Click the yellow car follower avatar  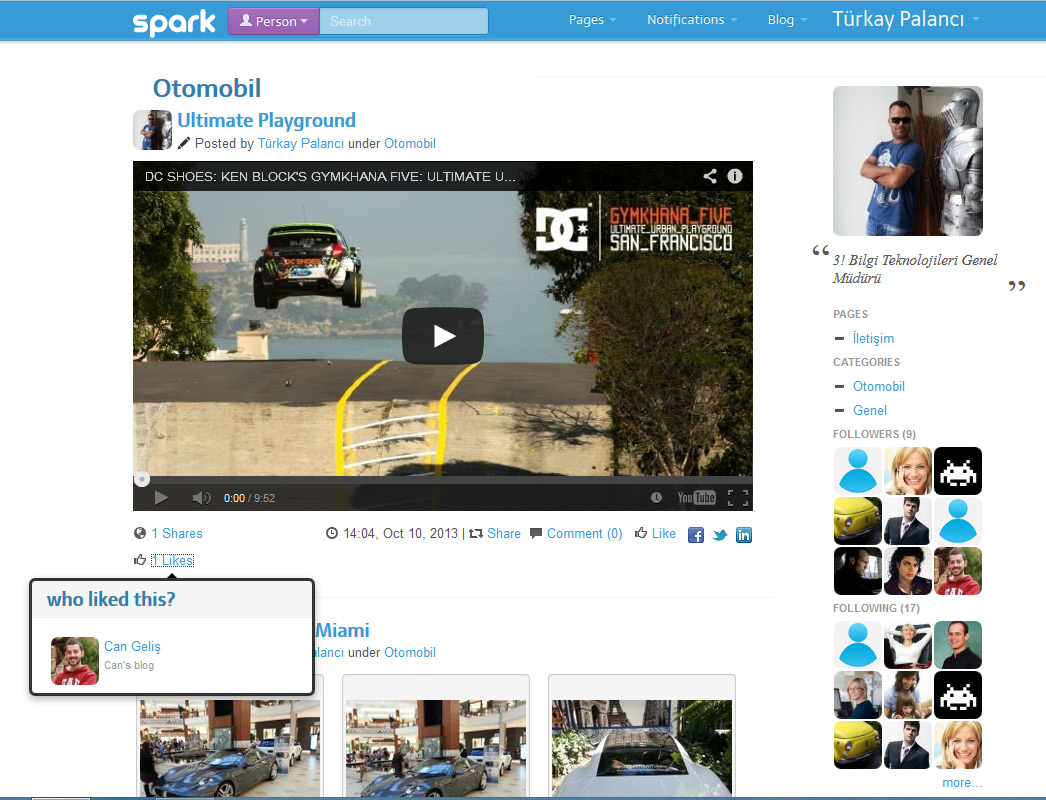click(858, 521)
